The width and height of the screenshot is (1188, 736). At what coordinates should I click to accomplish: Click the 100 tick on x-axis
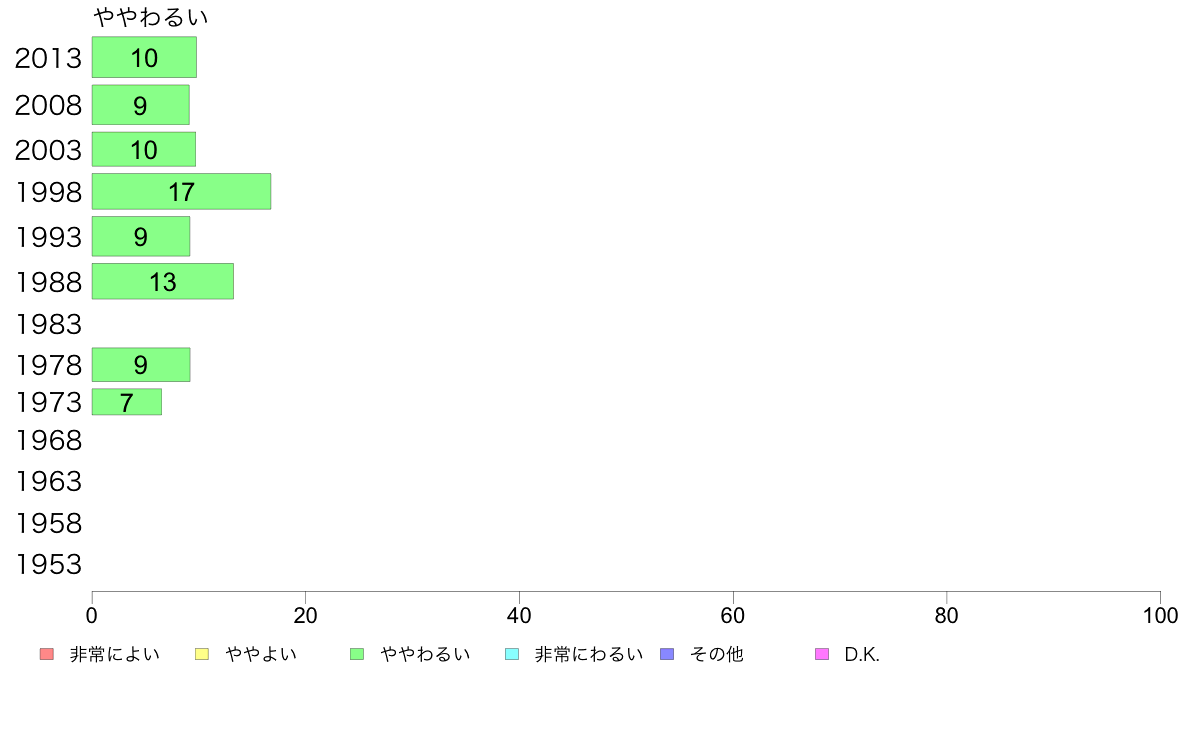1160,615
